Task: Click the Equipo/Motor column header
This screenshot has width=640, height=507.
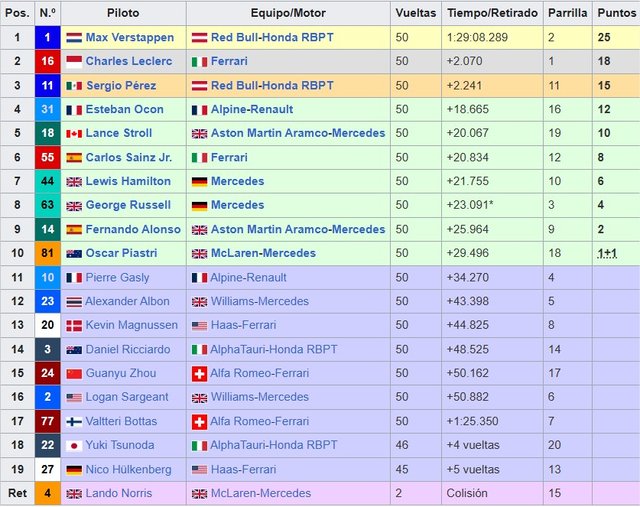Action: [x=288, y=13]
